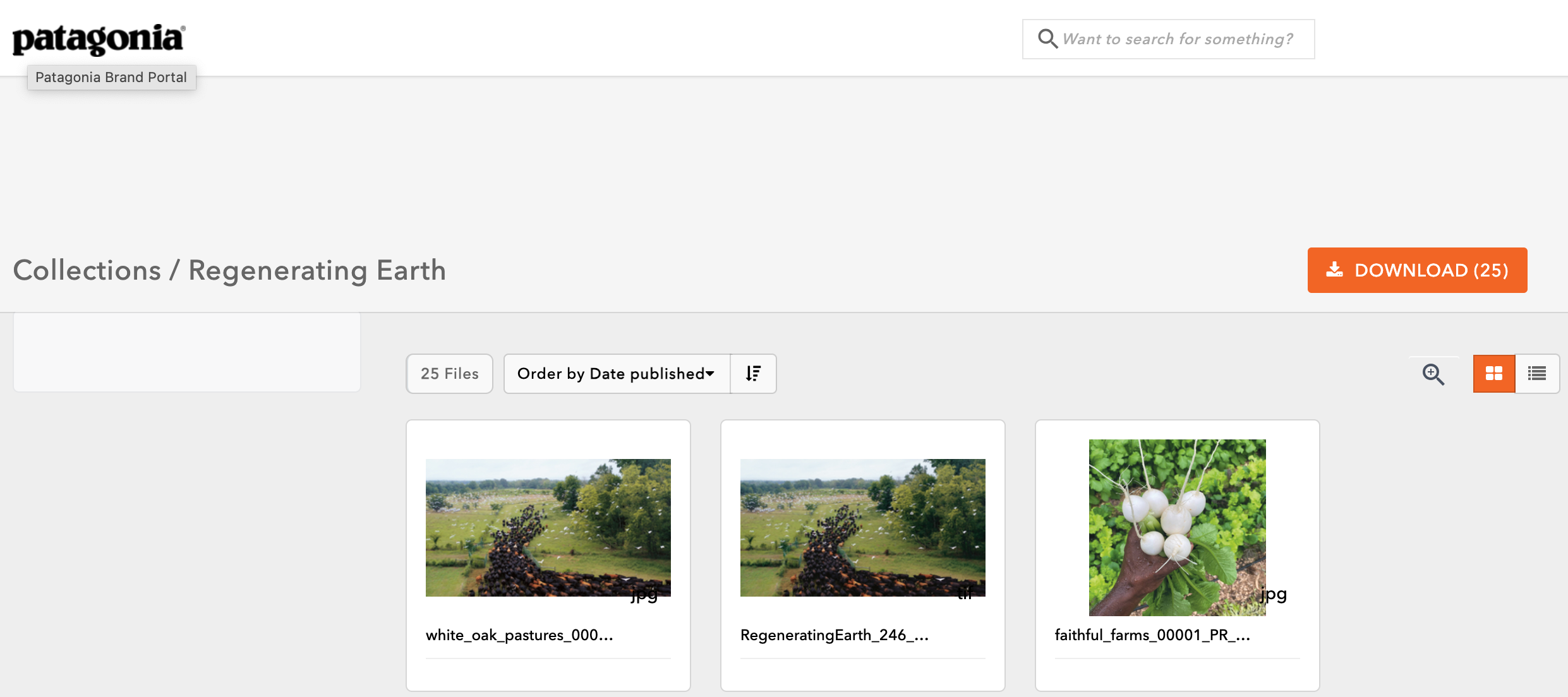Click the Regenerating Earth breadcrumb title

[317, 270]
